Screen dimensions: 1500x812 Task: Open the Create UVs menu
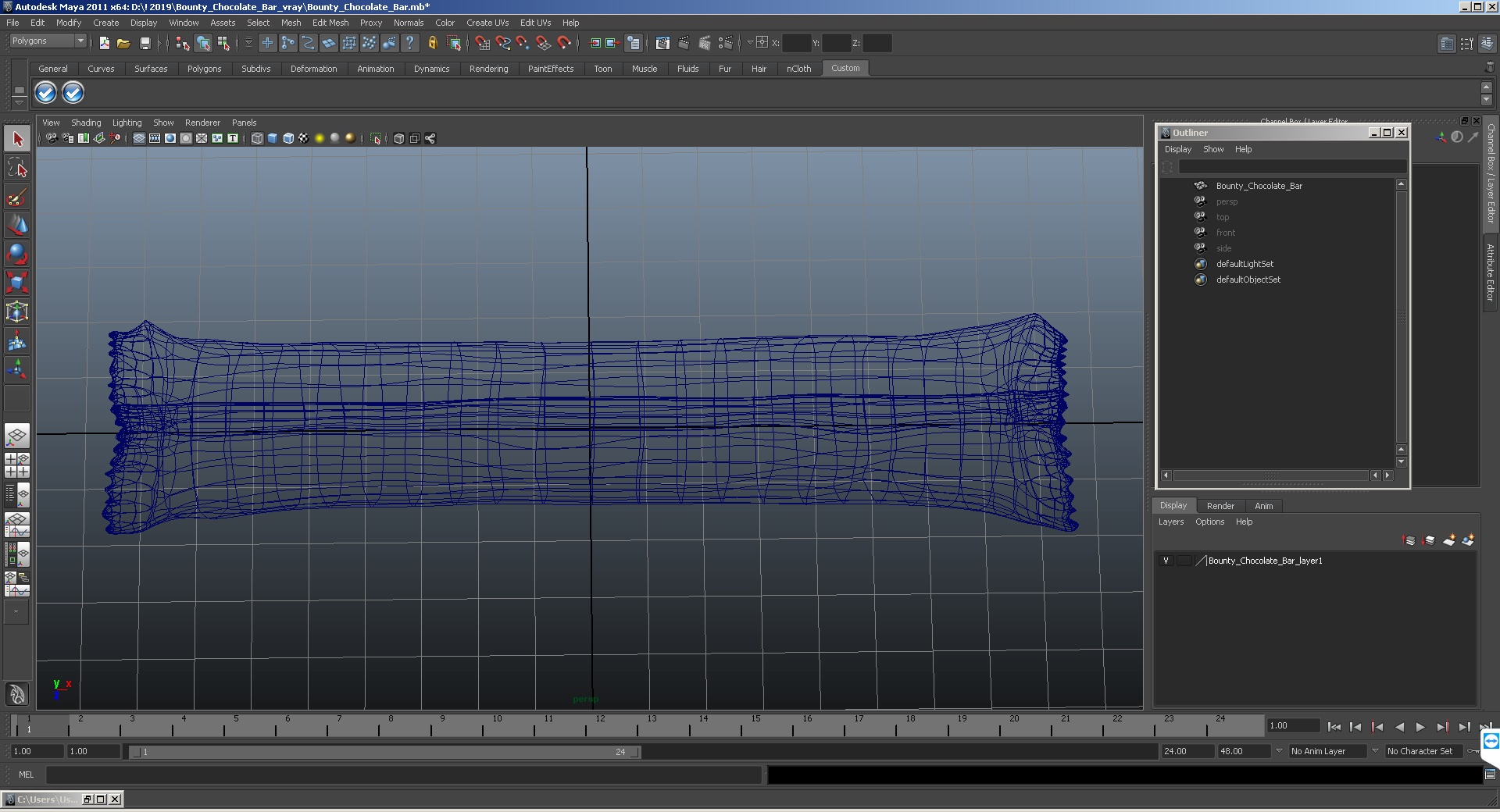[487, 23]
